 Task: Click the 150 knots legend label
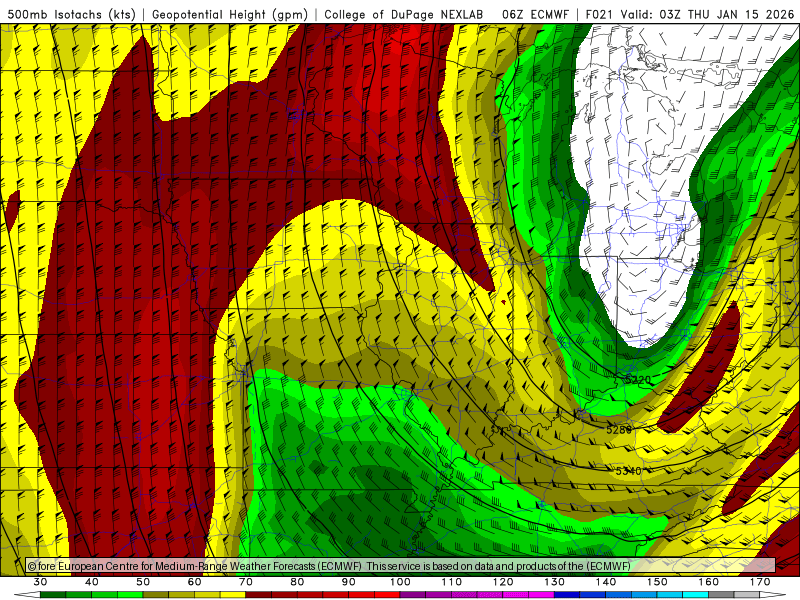pyautogui.click(x=657, y=582)
